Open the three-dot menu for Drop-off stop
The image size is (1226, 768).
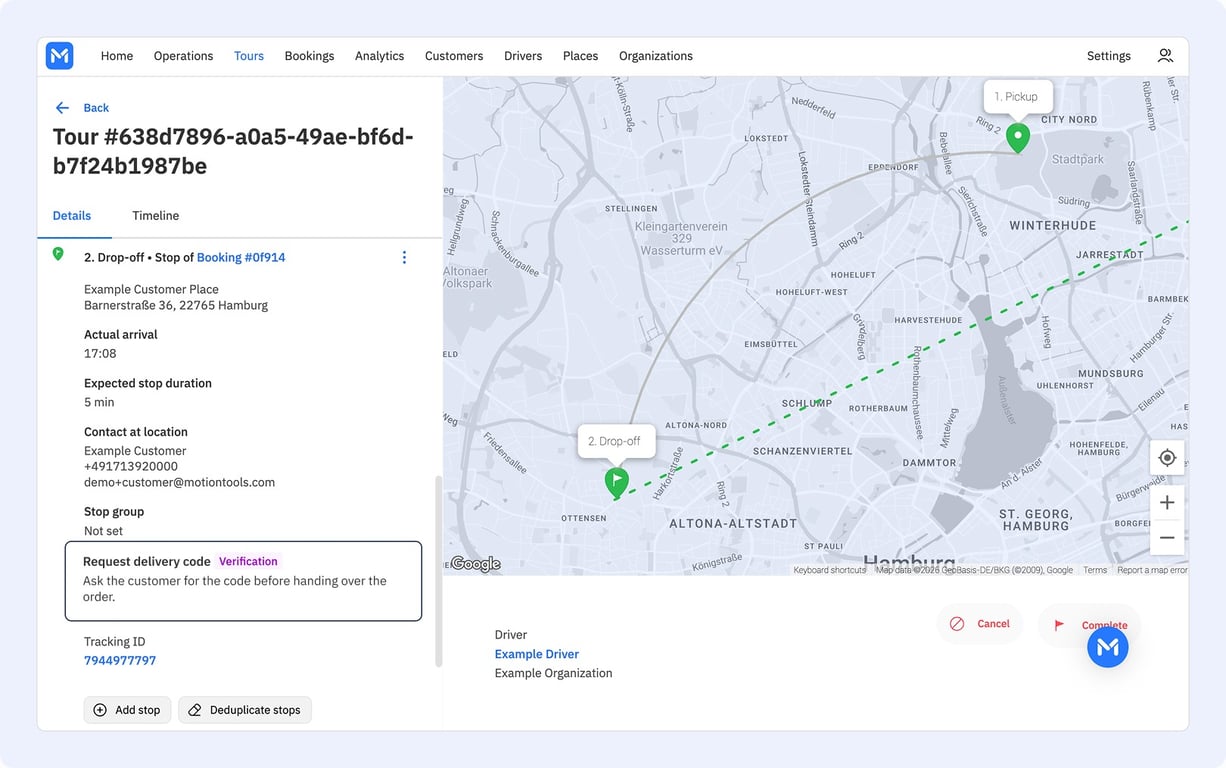pyautogui.click(x=404, y=258)
